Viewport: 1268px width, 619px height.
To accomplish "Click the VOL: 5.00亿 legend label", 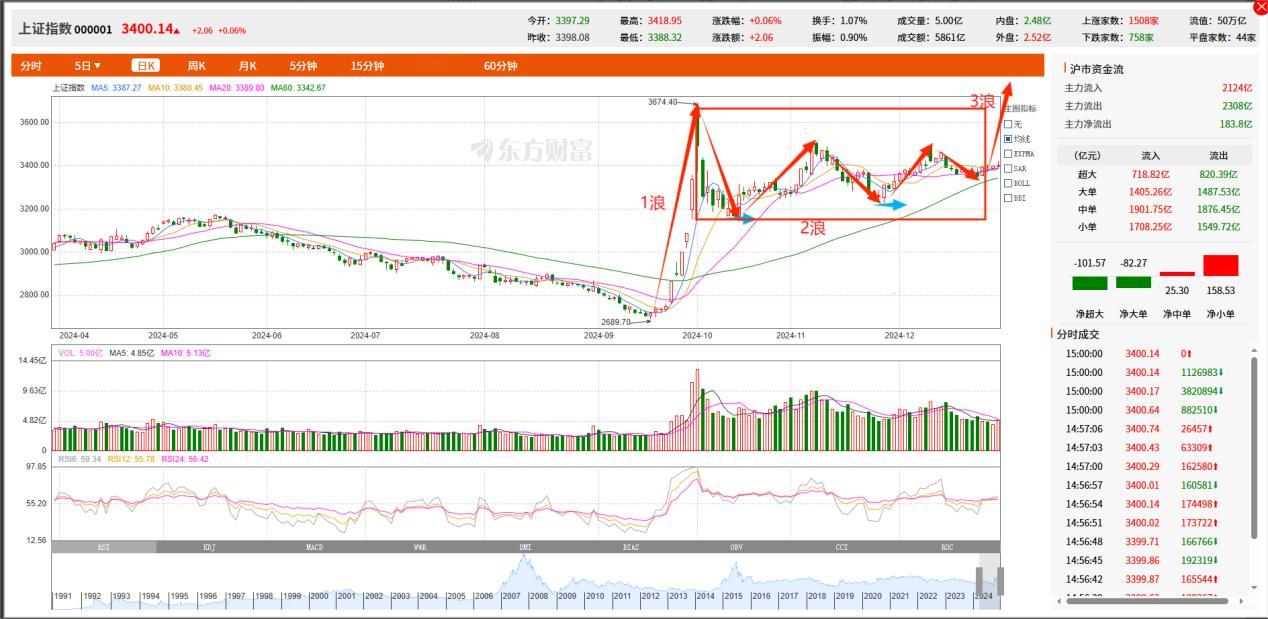I will [x=80, y=353].
